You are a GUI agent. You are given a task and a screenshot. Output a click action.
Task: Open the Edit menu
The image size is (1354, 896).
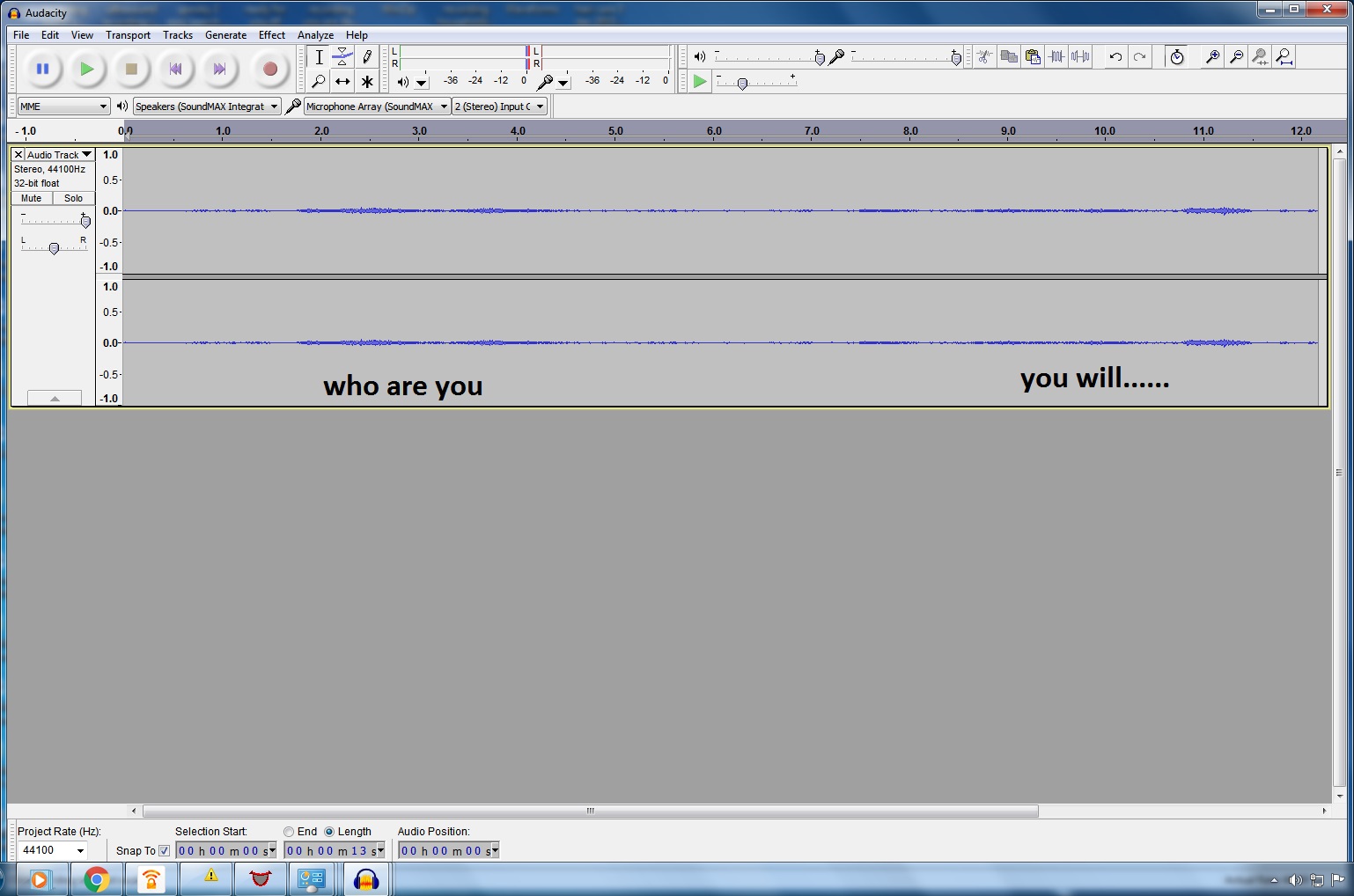50,35
